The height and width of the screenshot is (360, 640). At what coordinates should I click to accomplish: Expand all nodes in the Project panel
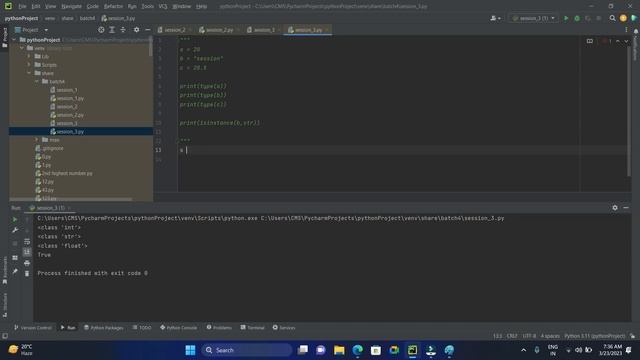(112, 30)
